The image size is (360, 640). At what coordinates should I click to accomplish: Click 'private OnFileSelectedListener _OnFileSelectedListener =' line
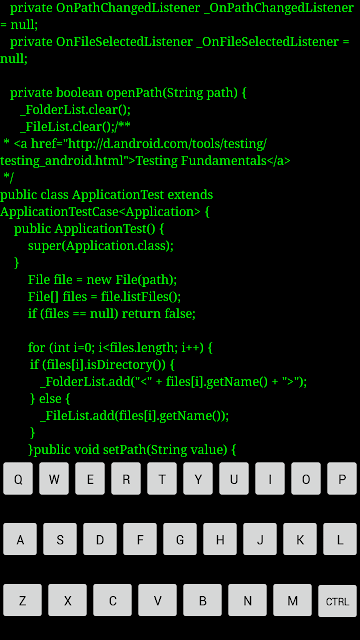(x=180, y=42)
